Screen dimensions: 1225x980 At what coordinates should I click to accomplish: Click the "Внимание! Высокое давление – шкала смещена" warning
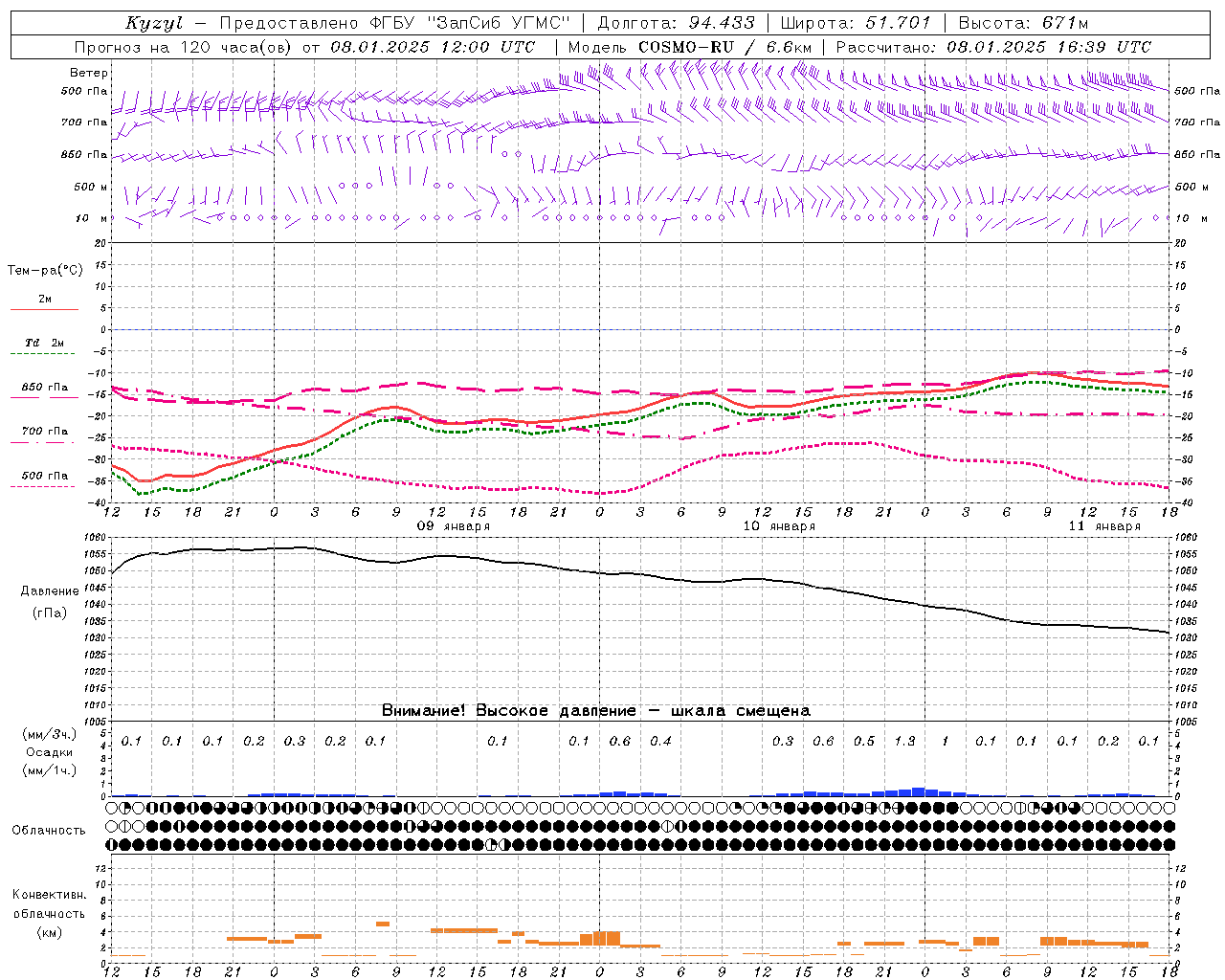point(596,711)
